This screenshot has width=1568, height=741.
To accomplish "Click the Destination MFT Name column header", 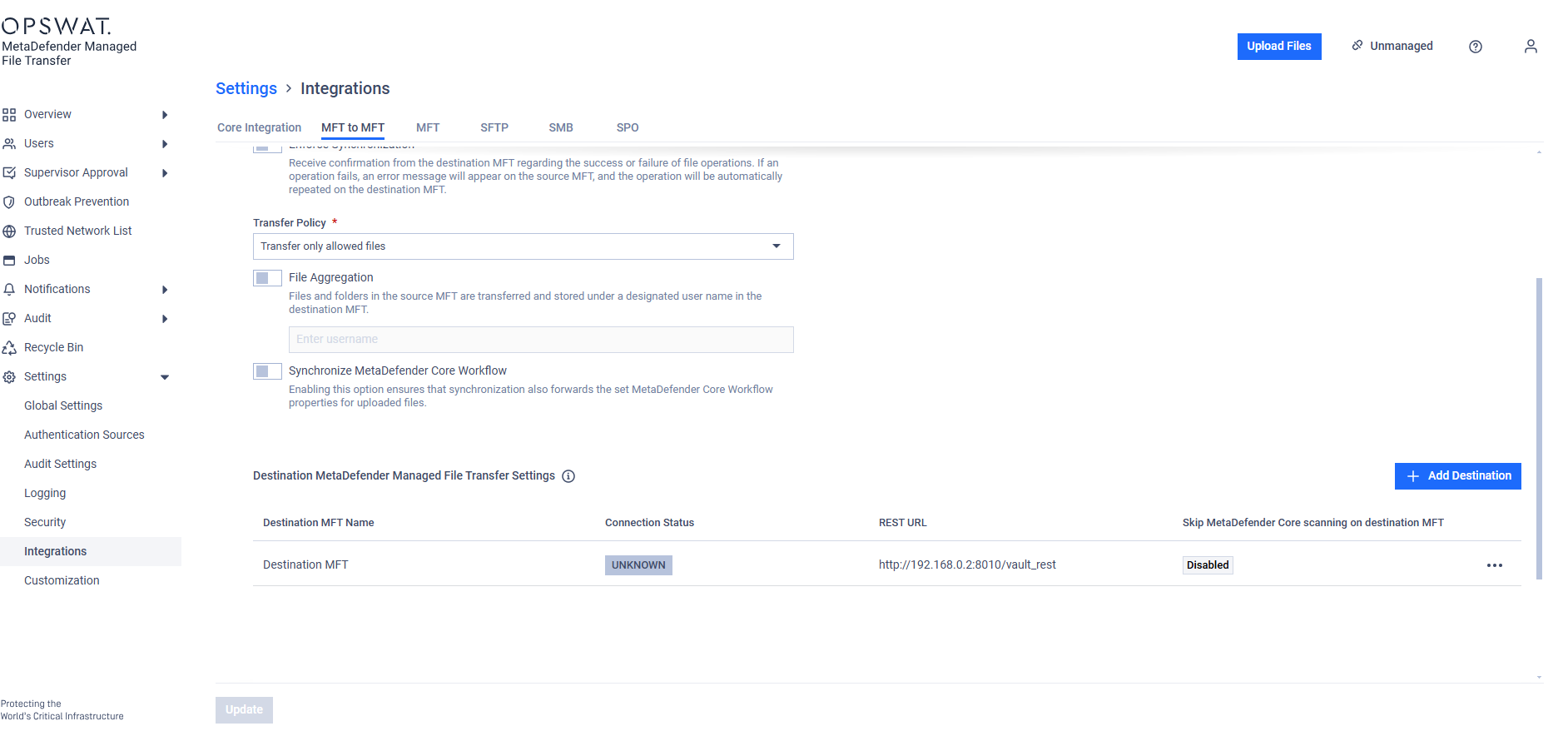I will [318, 523].
